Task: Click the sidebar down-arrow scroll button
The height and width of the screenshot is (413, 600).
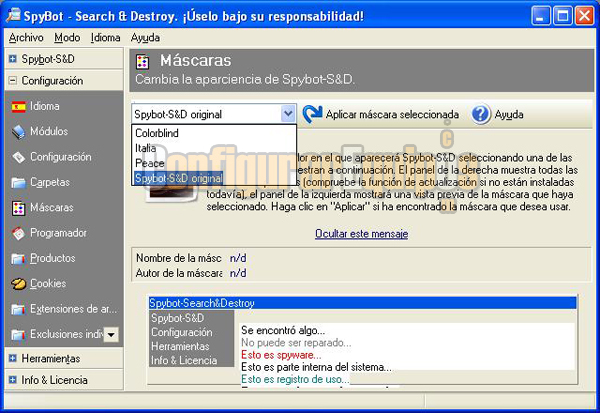Action: tap(111, 335)
